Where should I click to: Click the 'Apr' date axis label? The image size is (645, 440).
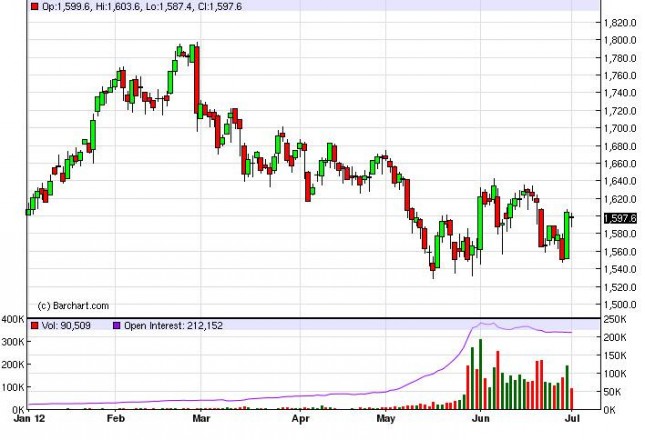click(300, 419)
